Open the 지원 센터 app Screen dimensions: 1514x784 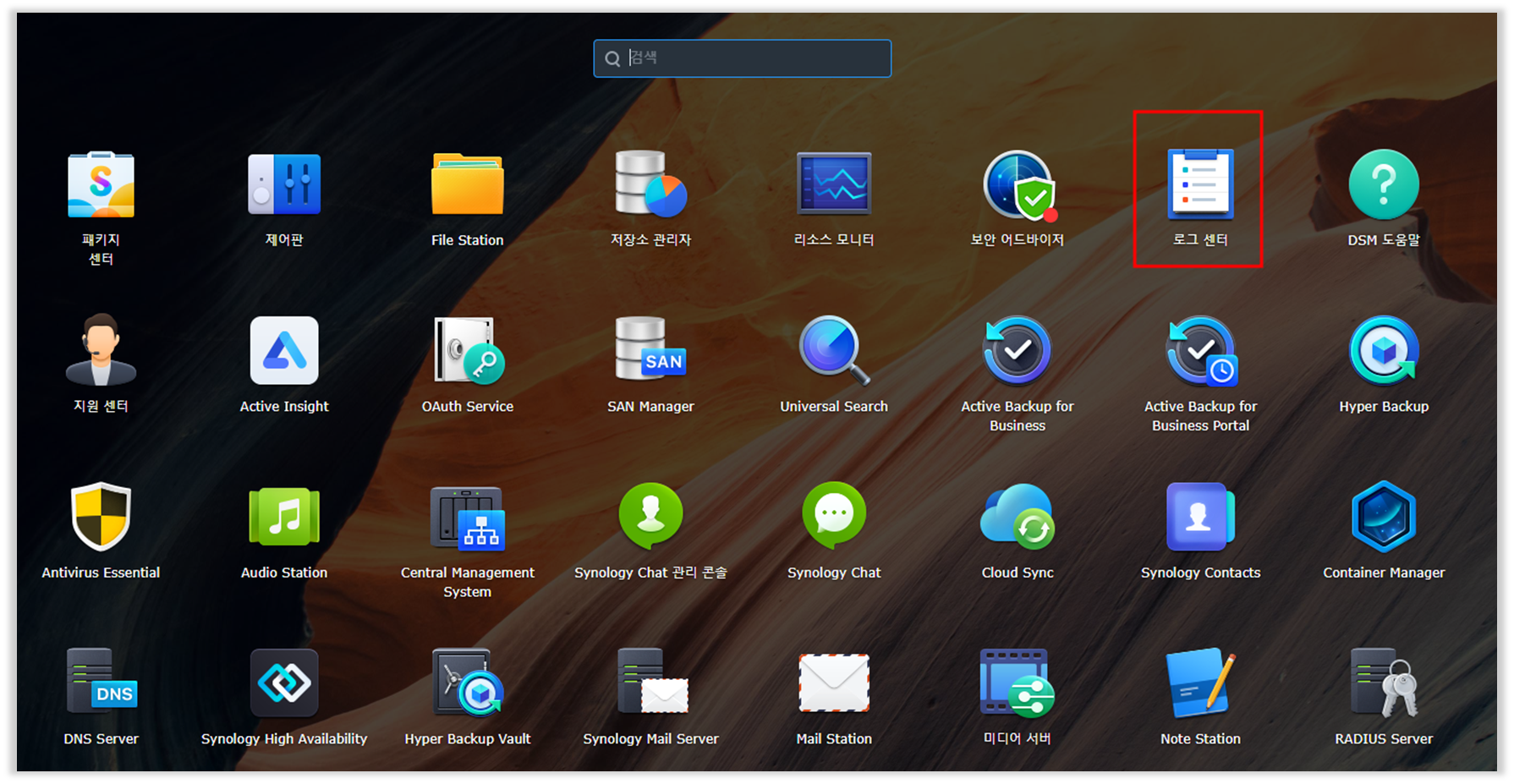tap(101, 350)
